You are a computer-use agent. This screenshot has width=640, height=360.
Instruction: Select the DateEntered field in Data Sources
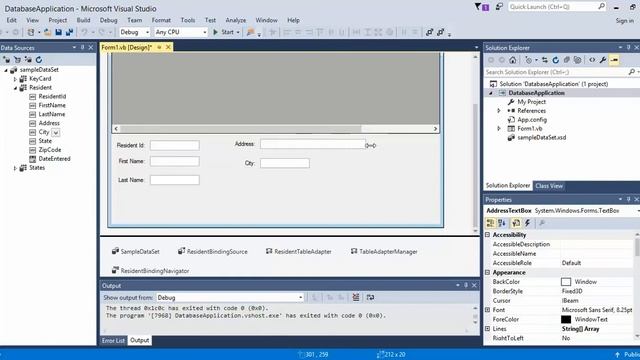[x=54, y=159]
